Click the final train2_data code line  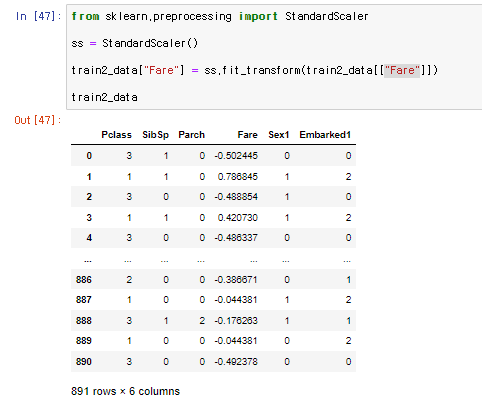click(x=104, y=97)
